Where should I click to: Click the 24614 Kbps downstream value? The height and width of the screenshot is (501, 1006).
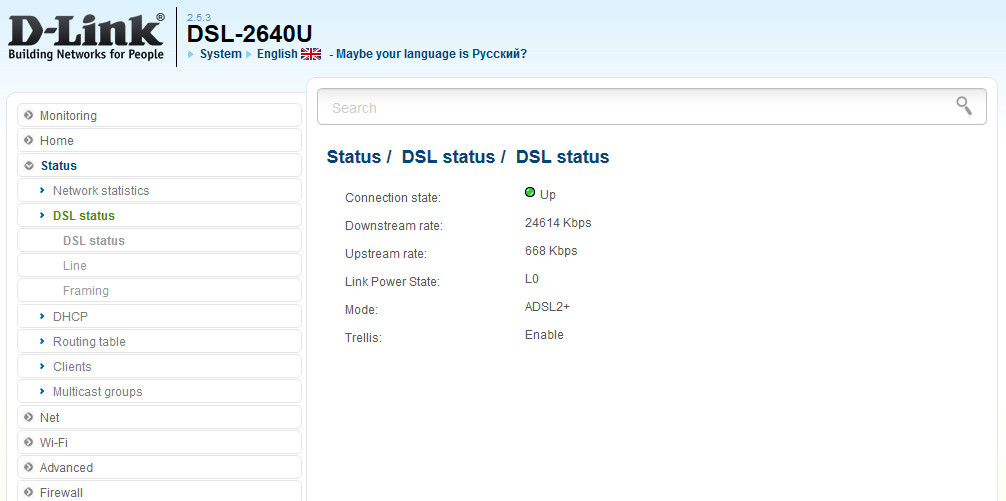[x=558, y=223]
